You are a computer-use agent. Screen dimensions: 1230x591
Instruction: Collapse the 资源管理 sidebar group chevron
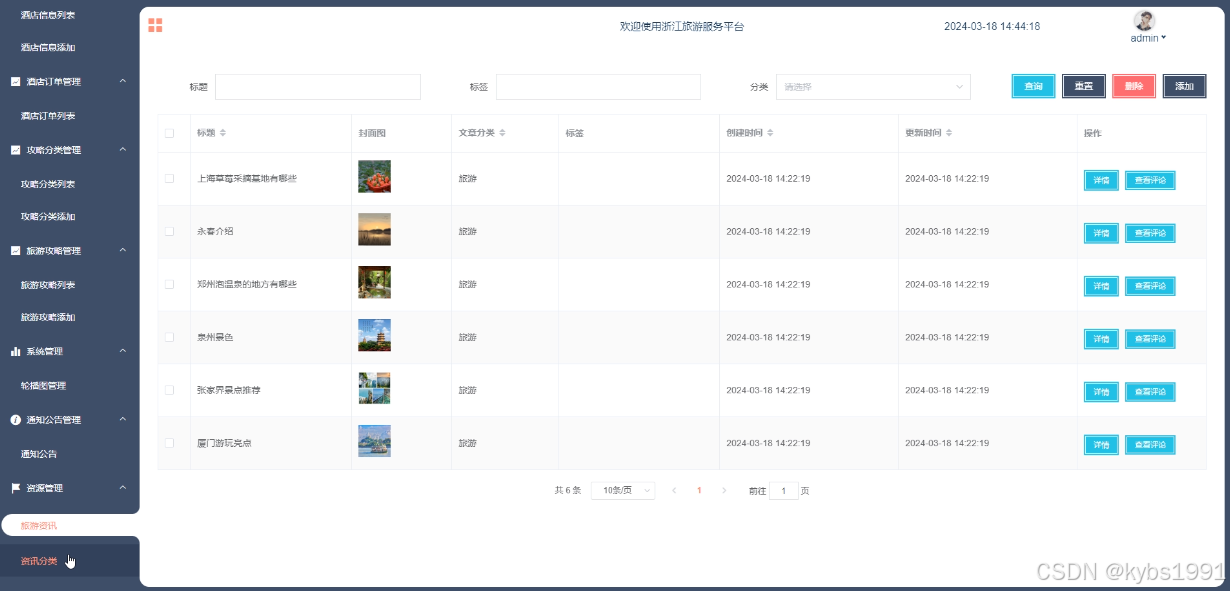[x=123, y=488]
